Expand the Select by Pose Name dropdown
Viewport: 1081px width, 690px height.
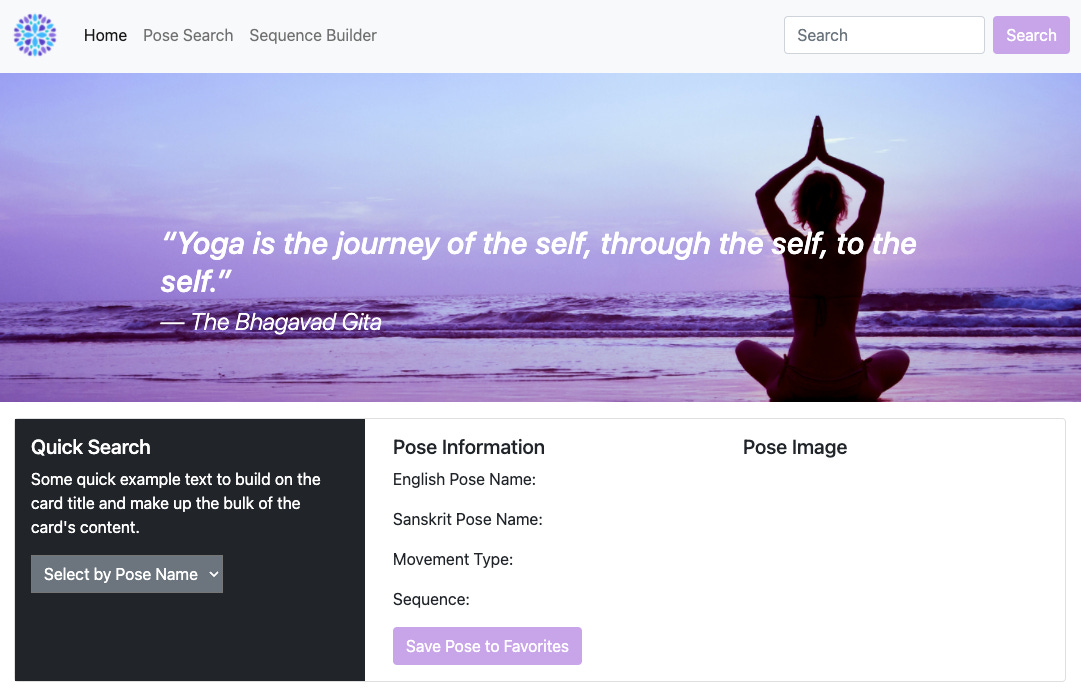[127, 574]
